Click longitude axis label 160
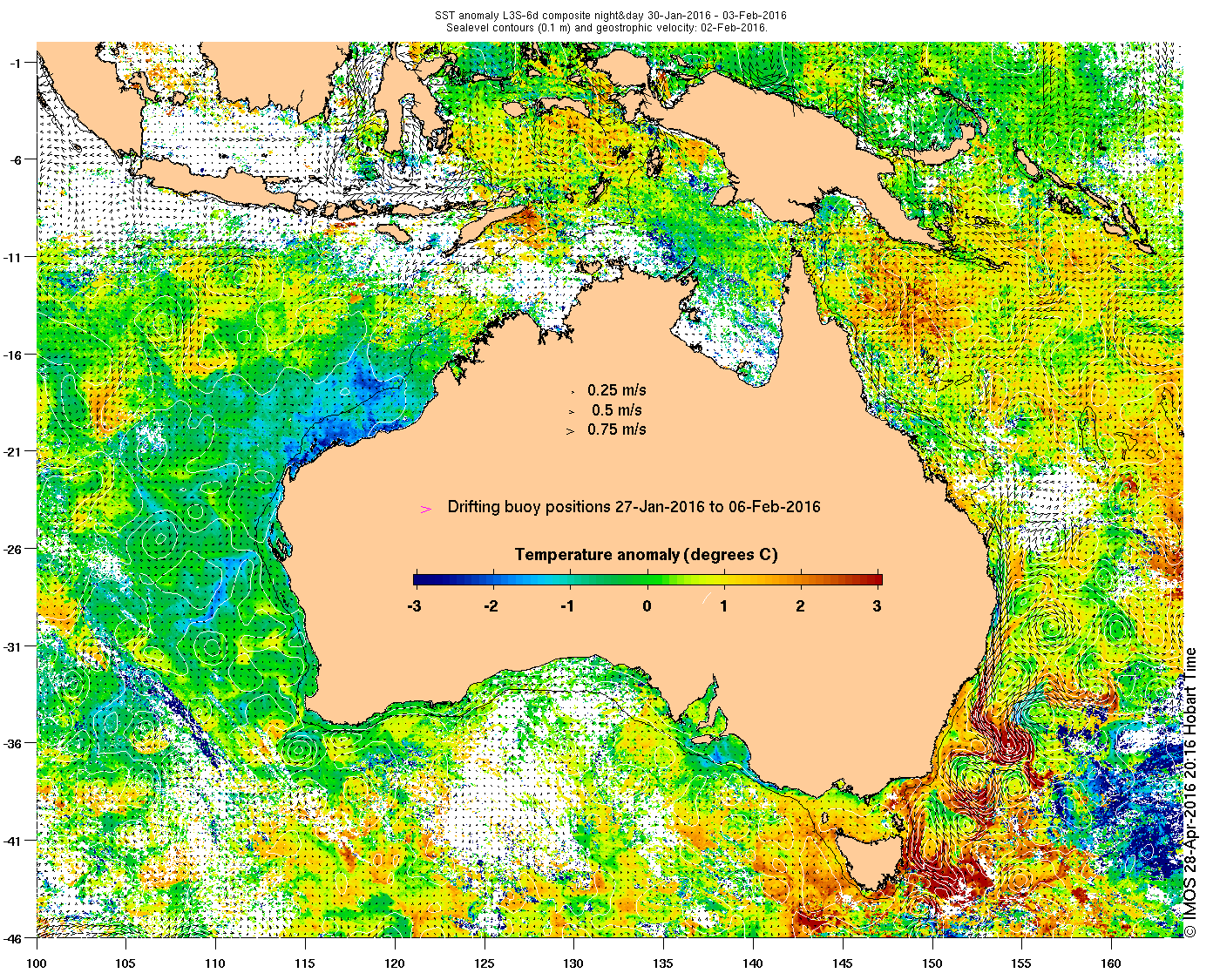The height and width of the screenshot is (980, 1220). tap(1111, 963)
